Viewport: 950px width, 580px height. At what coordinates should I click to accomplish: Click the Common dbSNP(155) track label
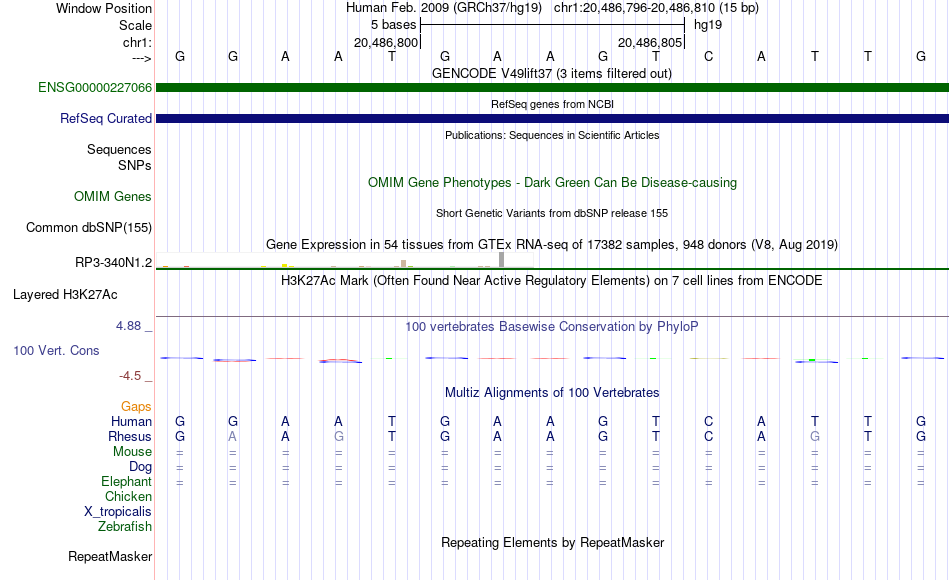point(88,227)
